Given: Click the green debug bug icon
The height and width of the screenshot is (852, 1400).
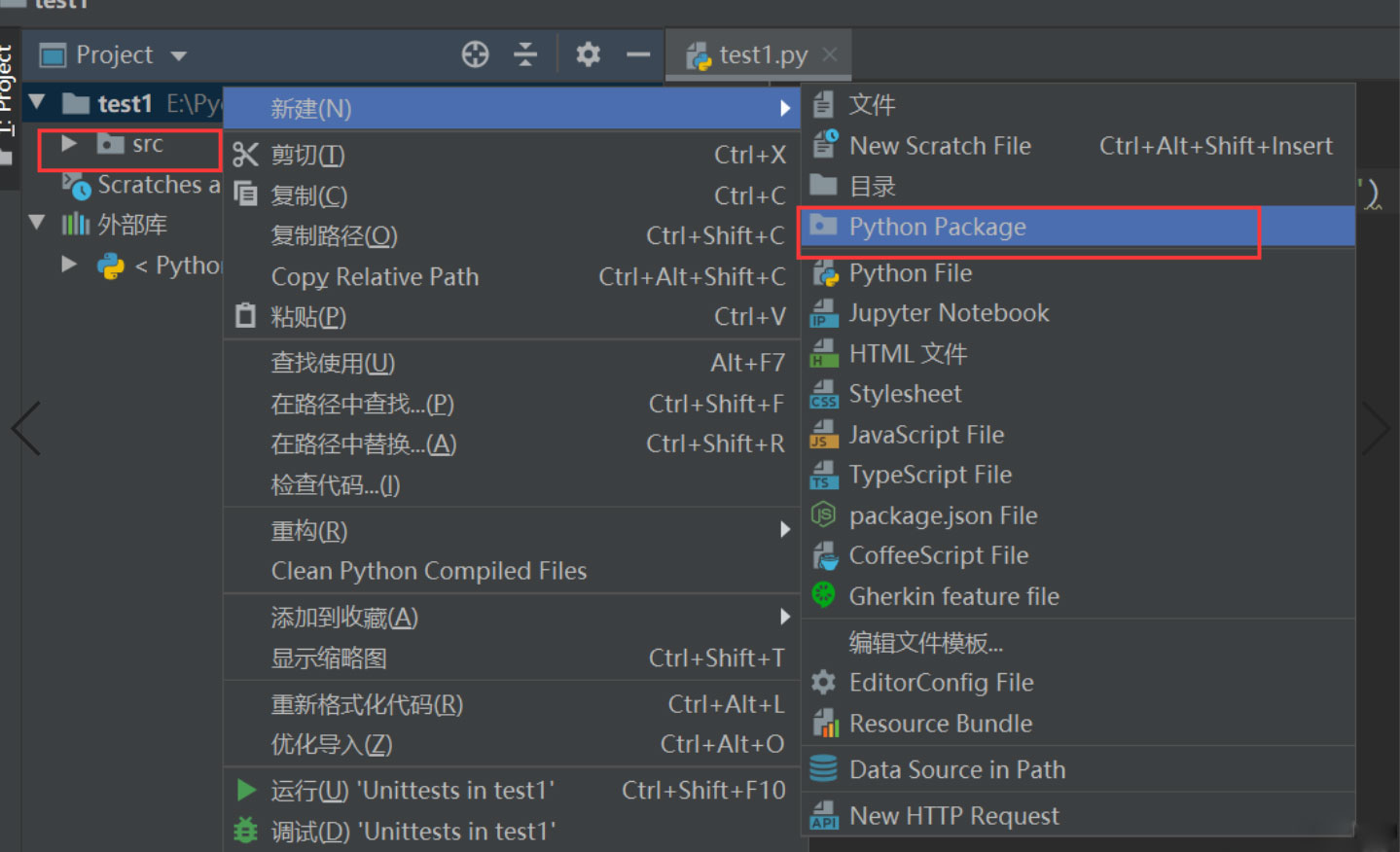Looking at the screenshot, I should tap(246, 831).
